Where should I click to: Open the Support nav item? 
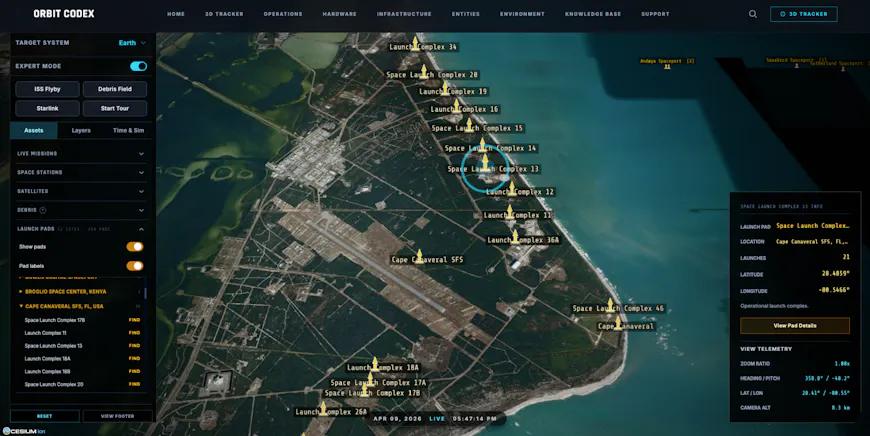pyautogui.click(x=655, y=14)
